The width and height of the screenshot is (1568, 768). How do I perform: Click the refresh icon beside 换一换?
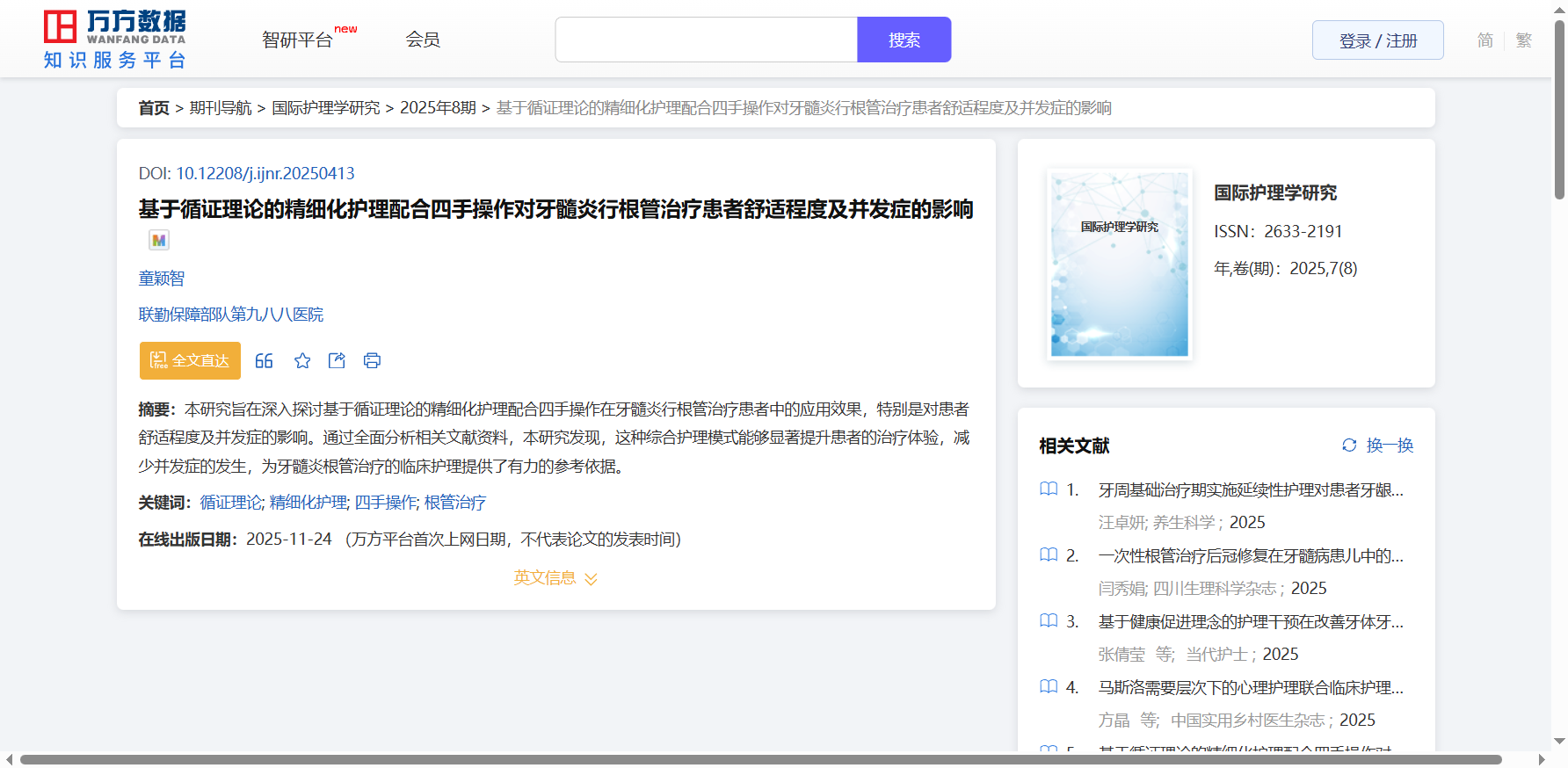[x=1349, y=446]
